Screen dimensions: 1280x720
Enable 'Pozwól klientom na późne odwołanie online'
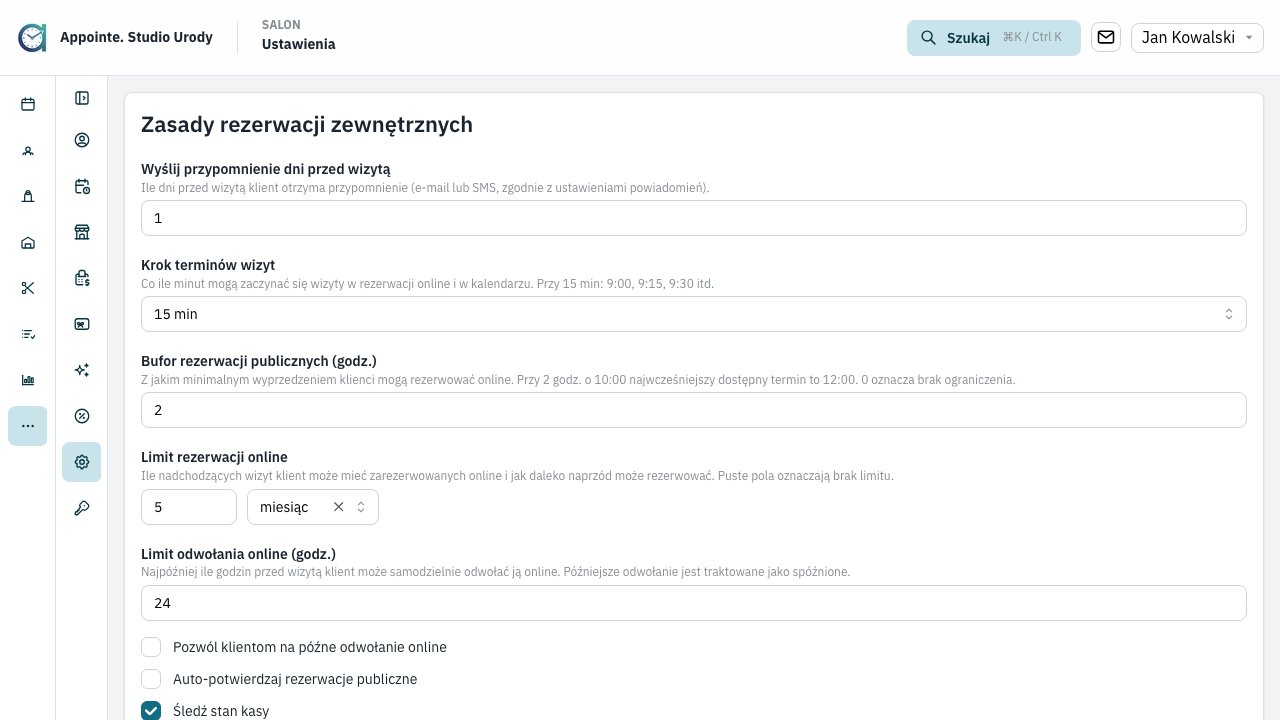[151, 647]
